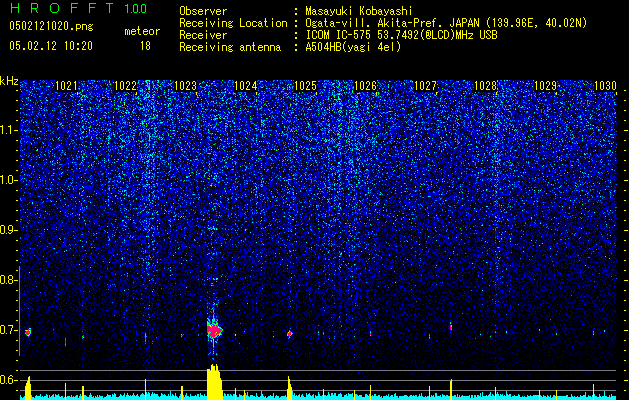Click the 1028 time marker

click(485, 86)
